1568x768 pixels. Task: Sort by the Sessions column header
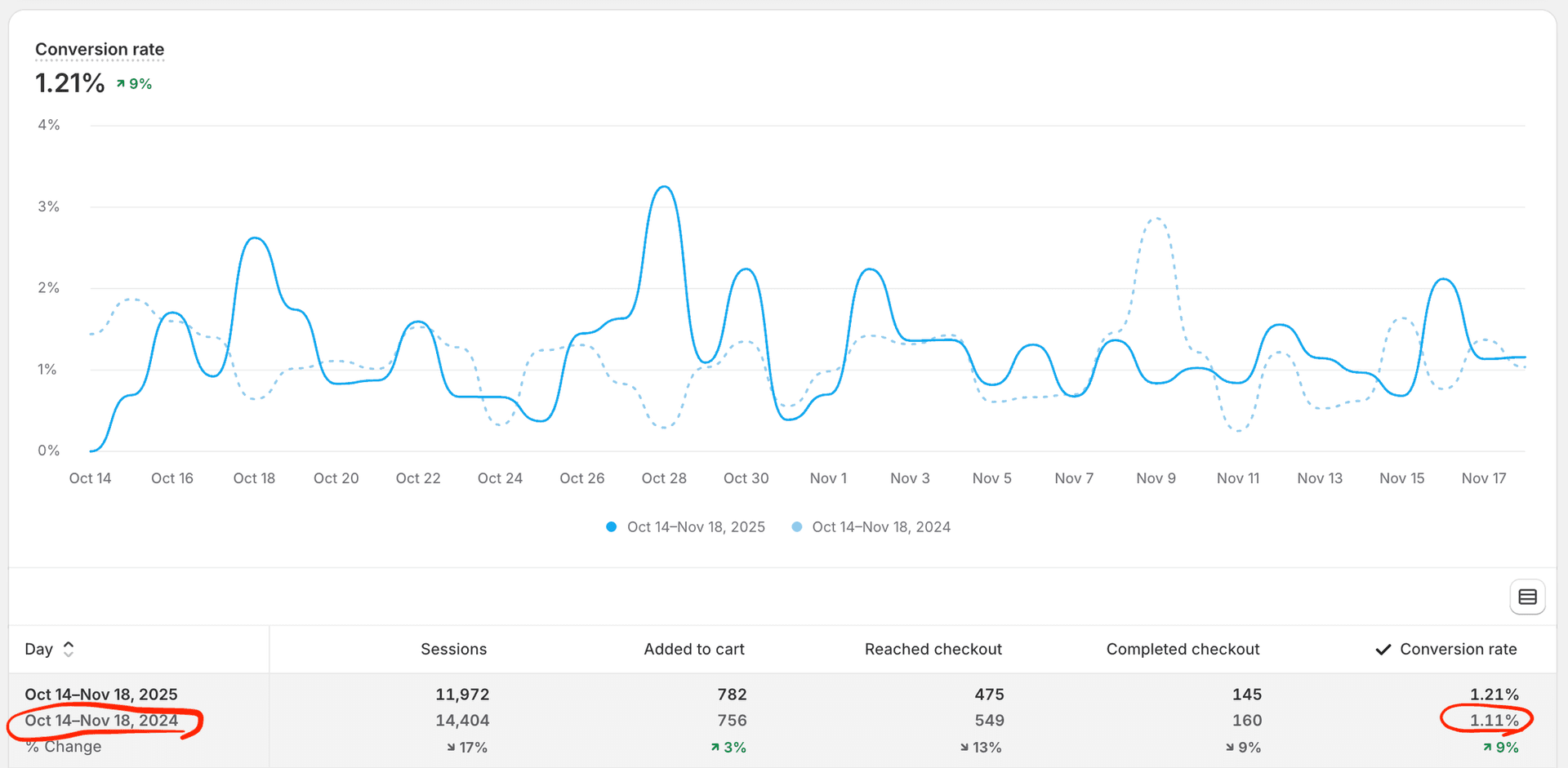click(x=454, y=649)
